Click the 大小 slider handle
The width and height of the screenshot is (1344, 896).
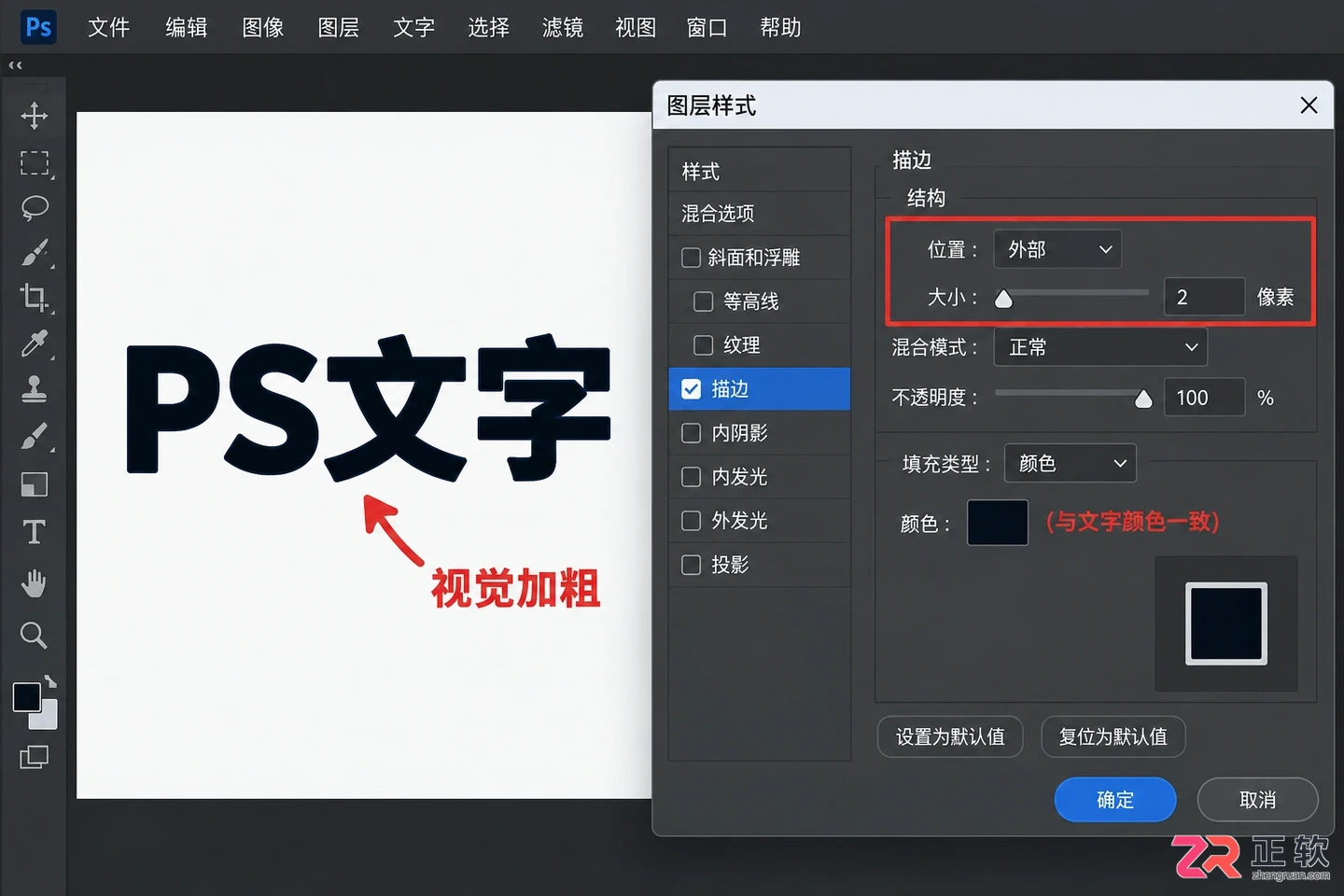click(1003, 299)
